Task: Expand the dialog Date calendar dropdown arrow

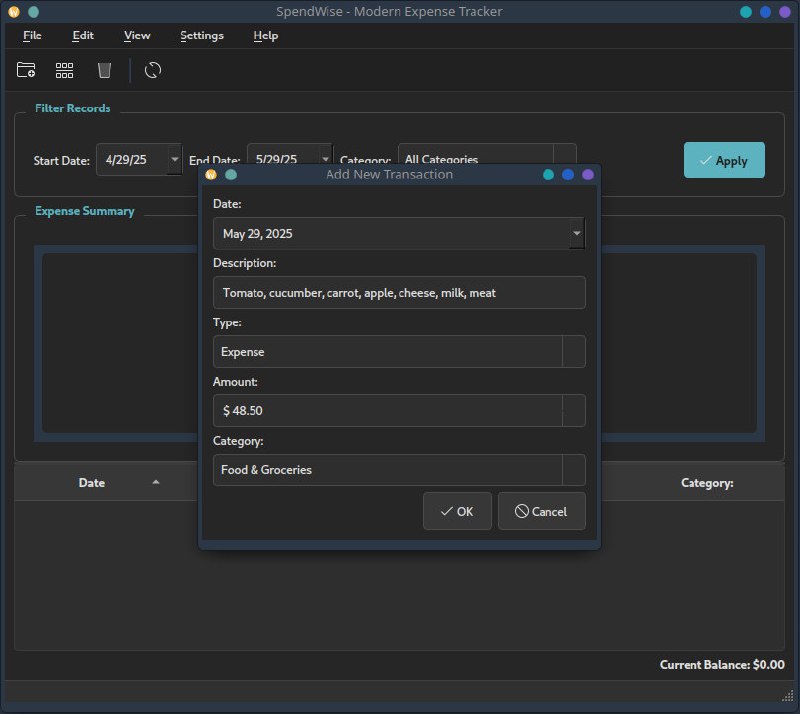Action: tap(577, 233)
